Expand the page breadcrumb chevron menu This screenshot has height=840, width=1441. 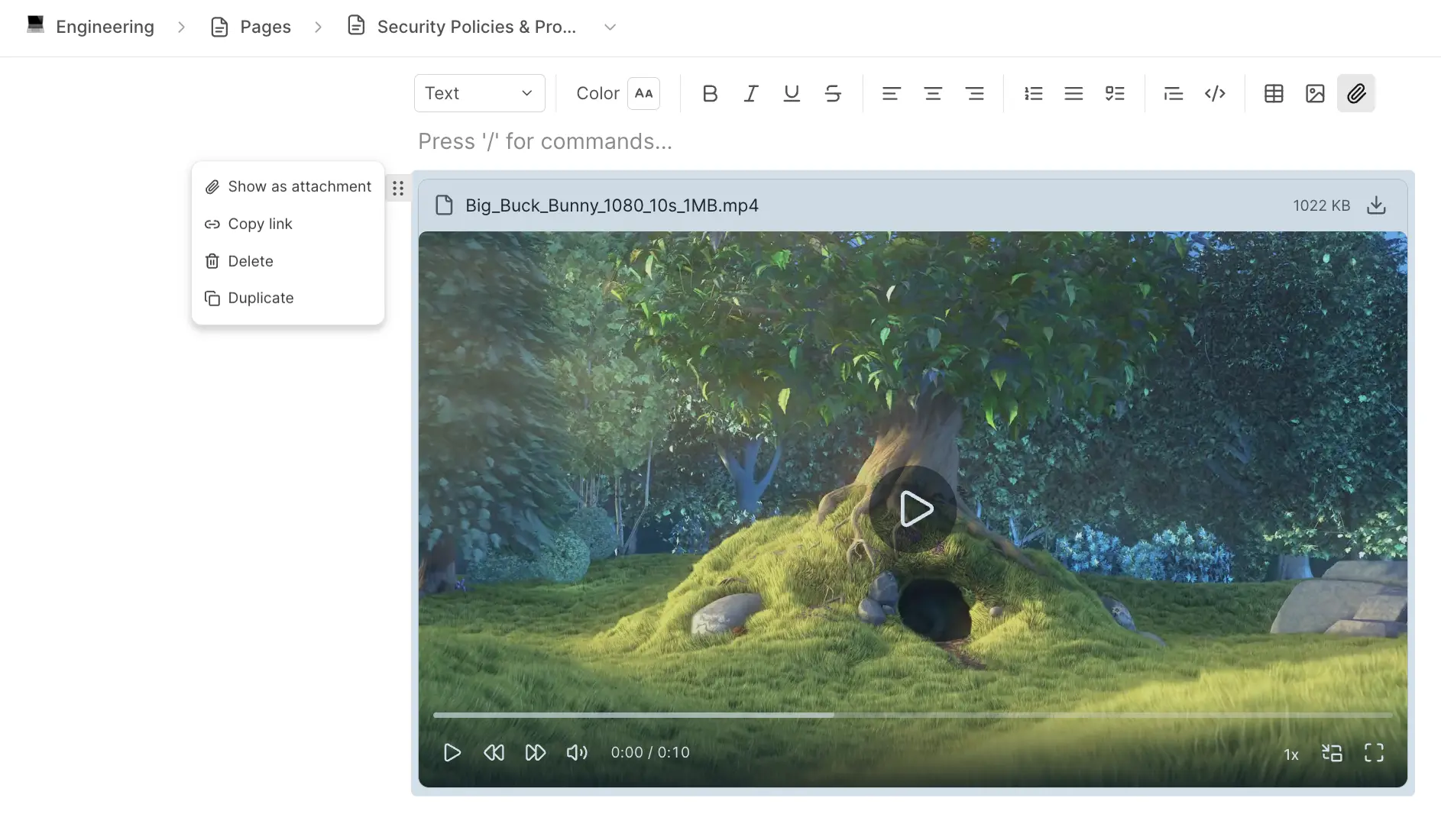click(x=610, y=27)
